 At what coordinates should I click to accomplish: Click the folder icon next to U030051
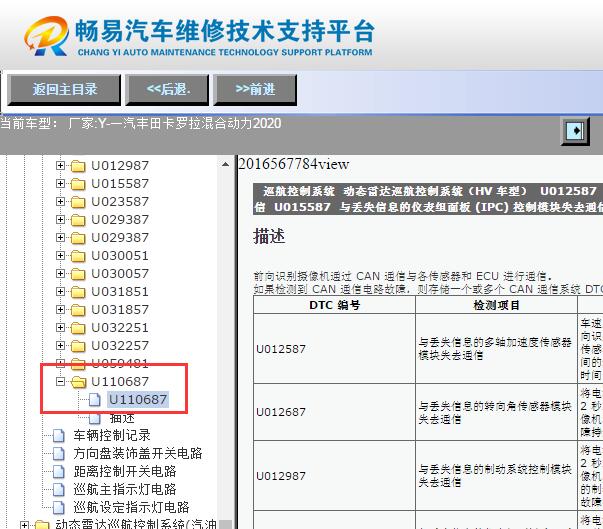(x=78, y=256)
